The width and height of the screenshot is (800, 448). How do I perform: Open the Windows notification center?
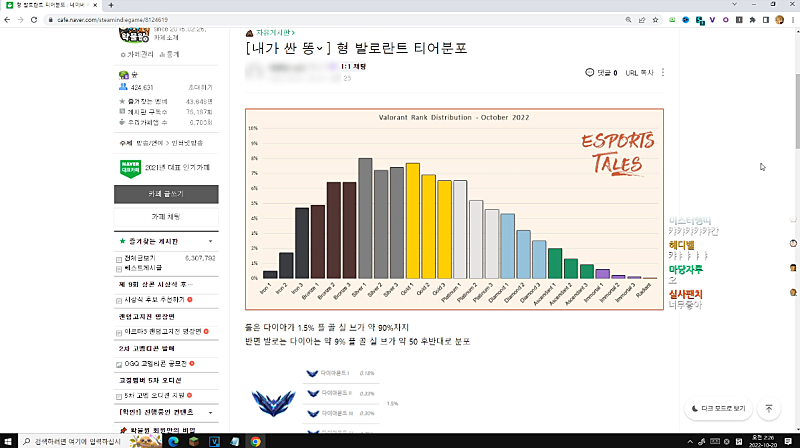788,441
